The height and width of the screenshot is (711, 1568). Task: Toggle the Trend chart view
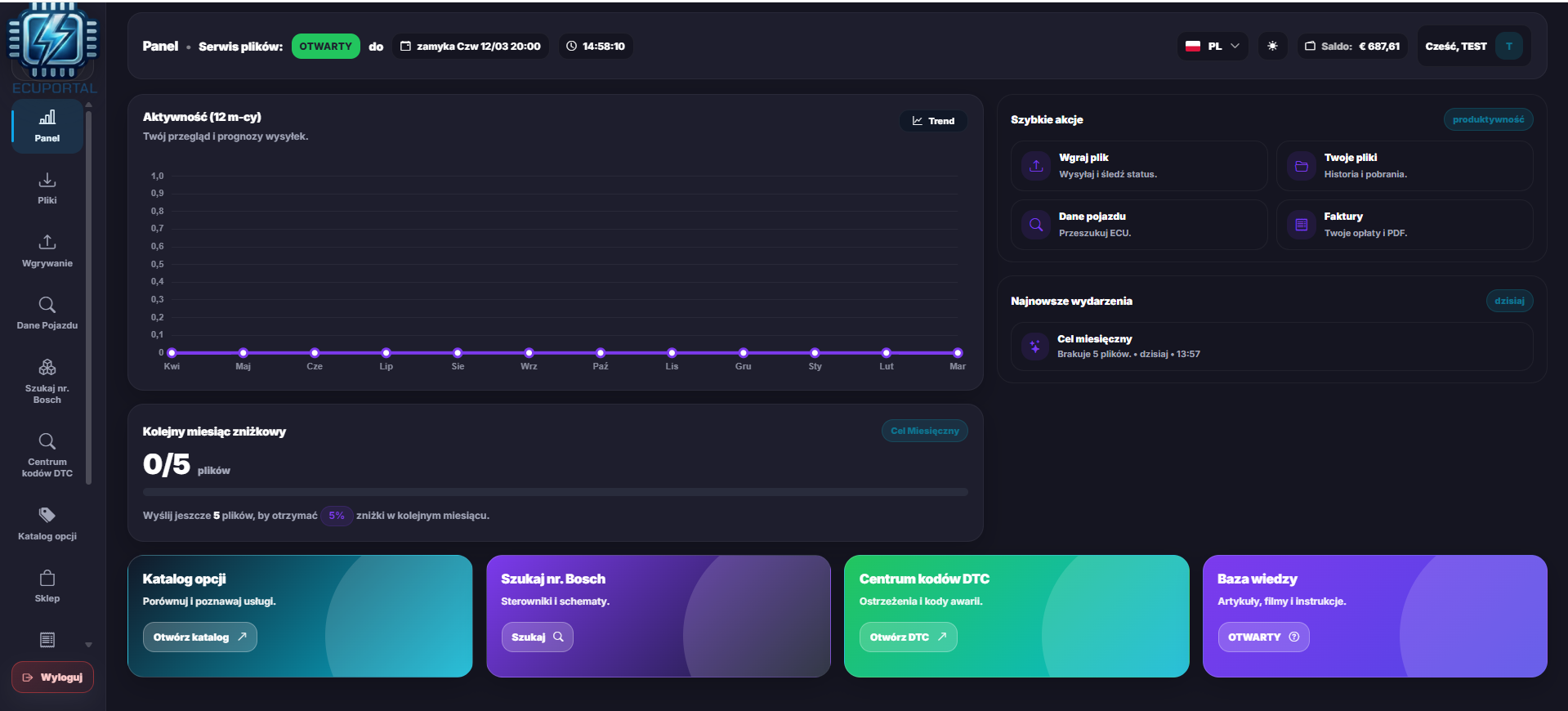[933, 121]
